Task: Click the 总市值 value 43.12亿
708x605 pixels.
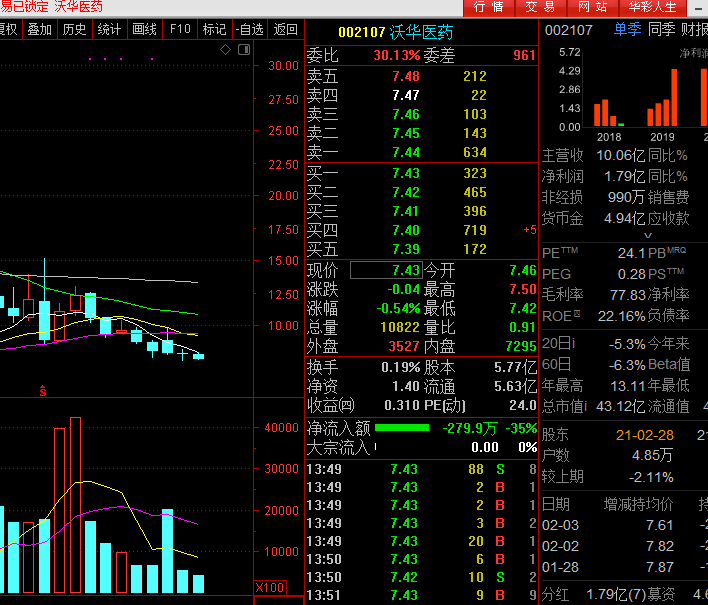Action: 620,406
